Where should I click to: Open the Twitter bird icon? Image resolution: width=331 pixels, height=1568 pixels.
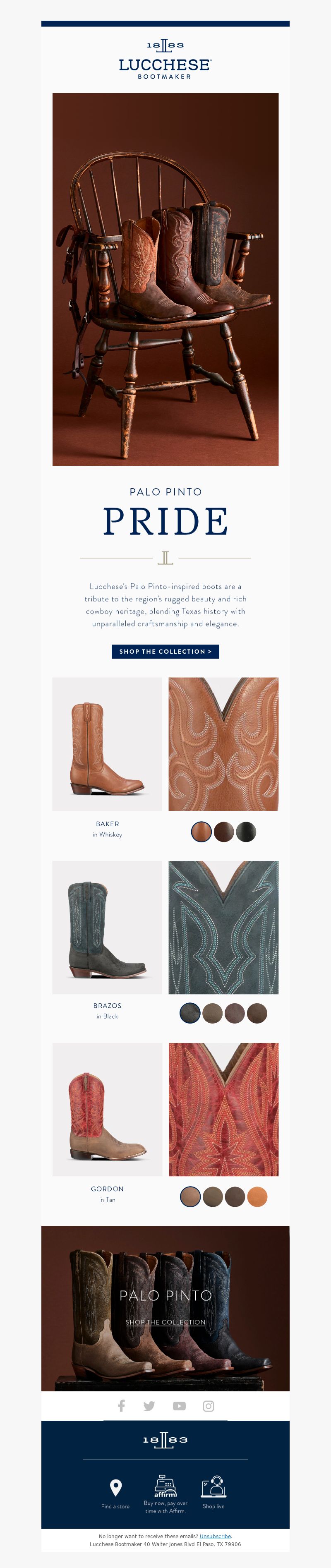pos(149,1406)
